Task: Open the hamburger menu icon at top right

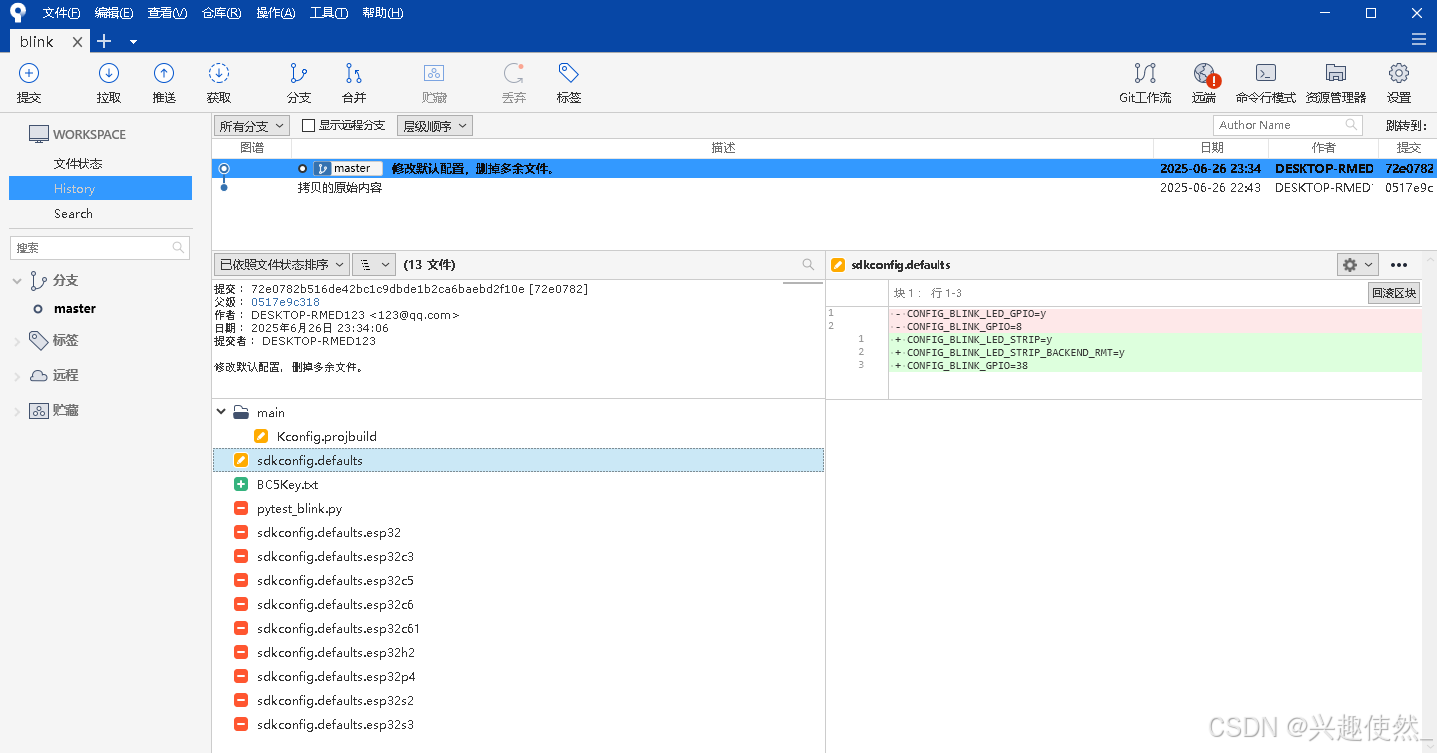Action: (x=1418, y=40)
